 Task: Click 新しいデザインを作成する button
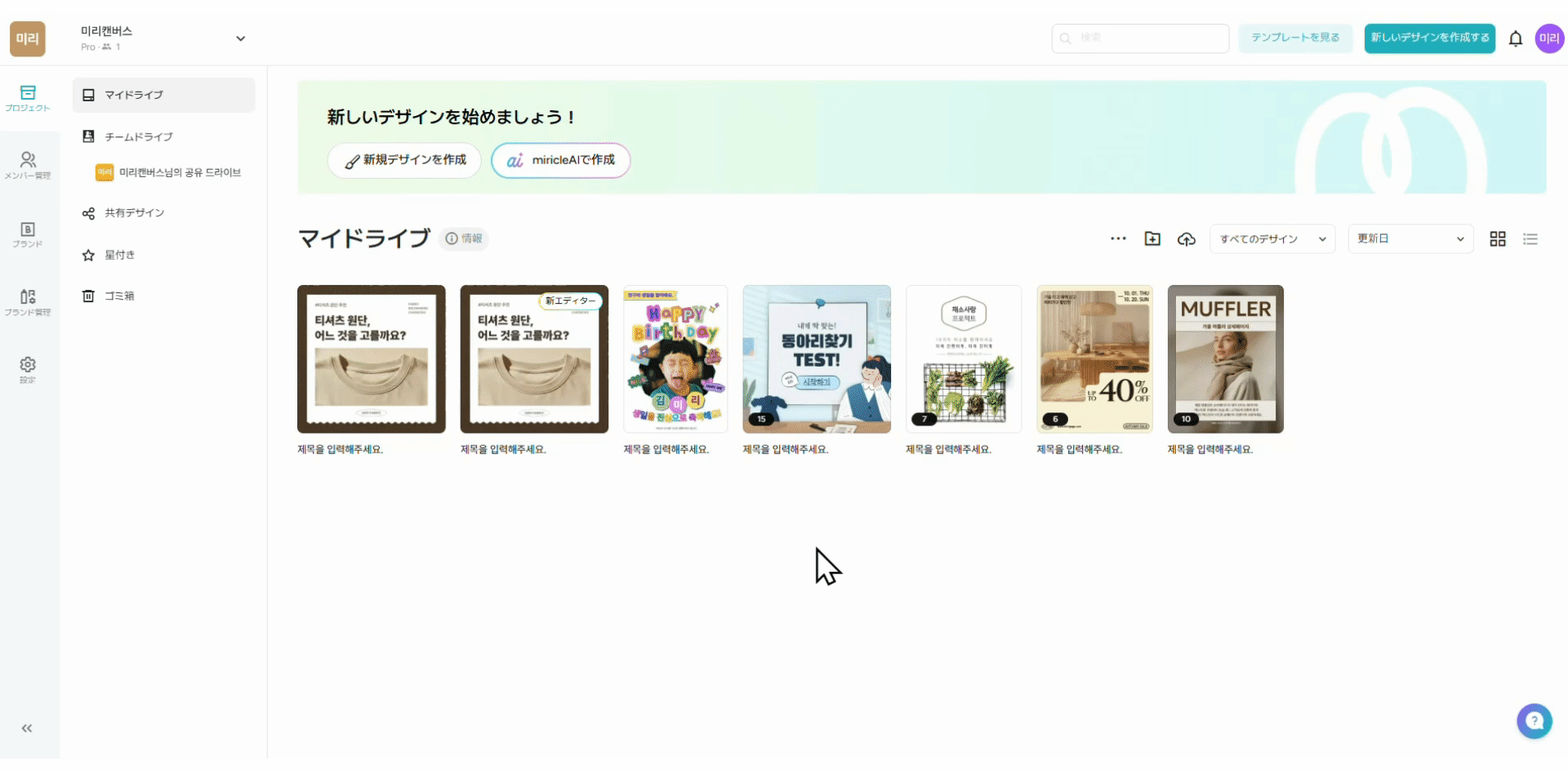pos(1429,38)
